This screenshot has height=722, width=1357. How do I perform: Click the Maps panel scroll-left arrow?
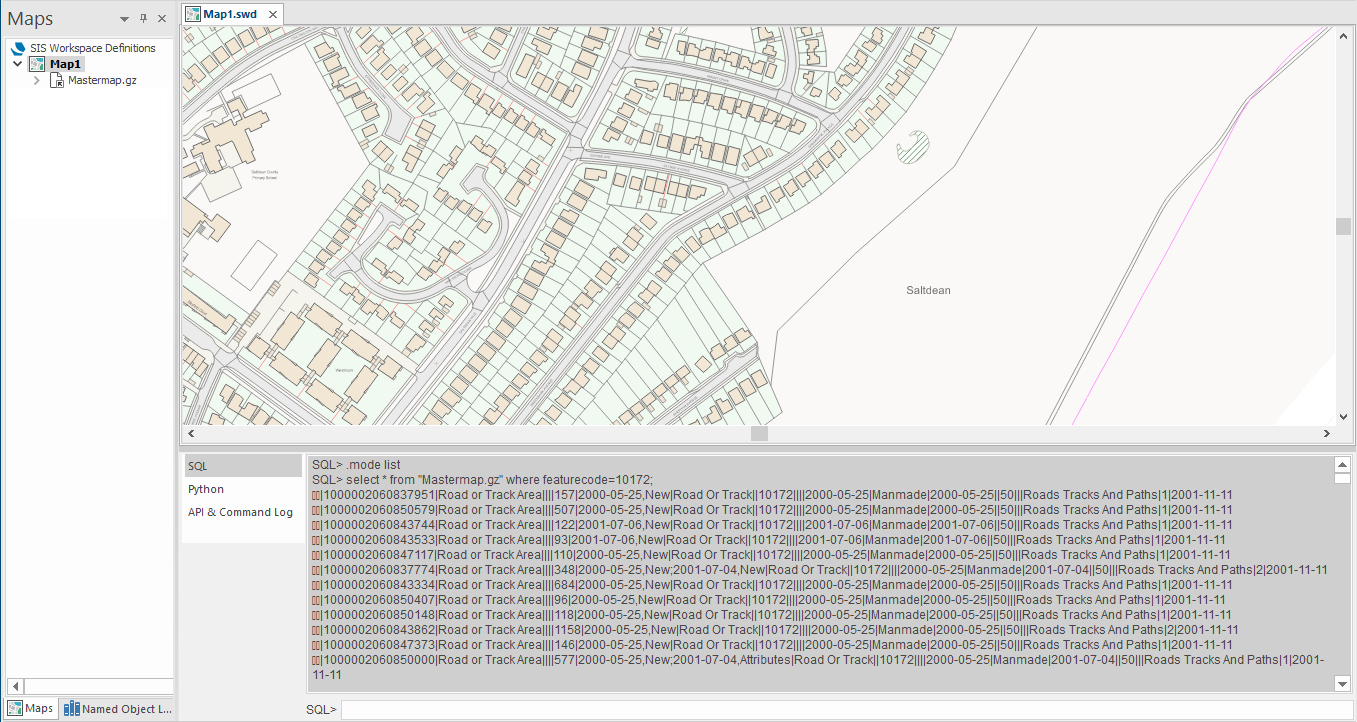click(x=14, y=686)
